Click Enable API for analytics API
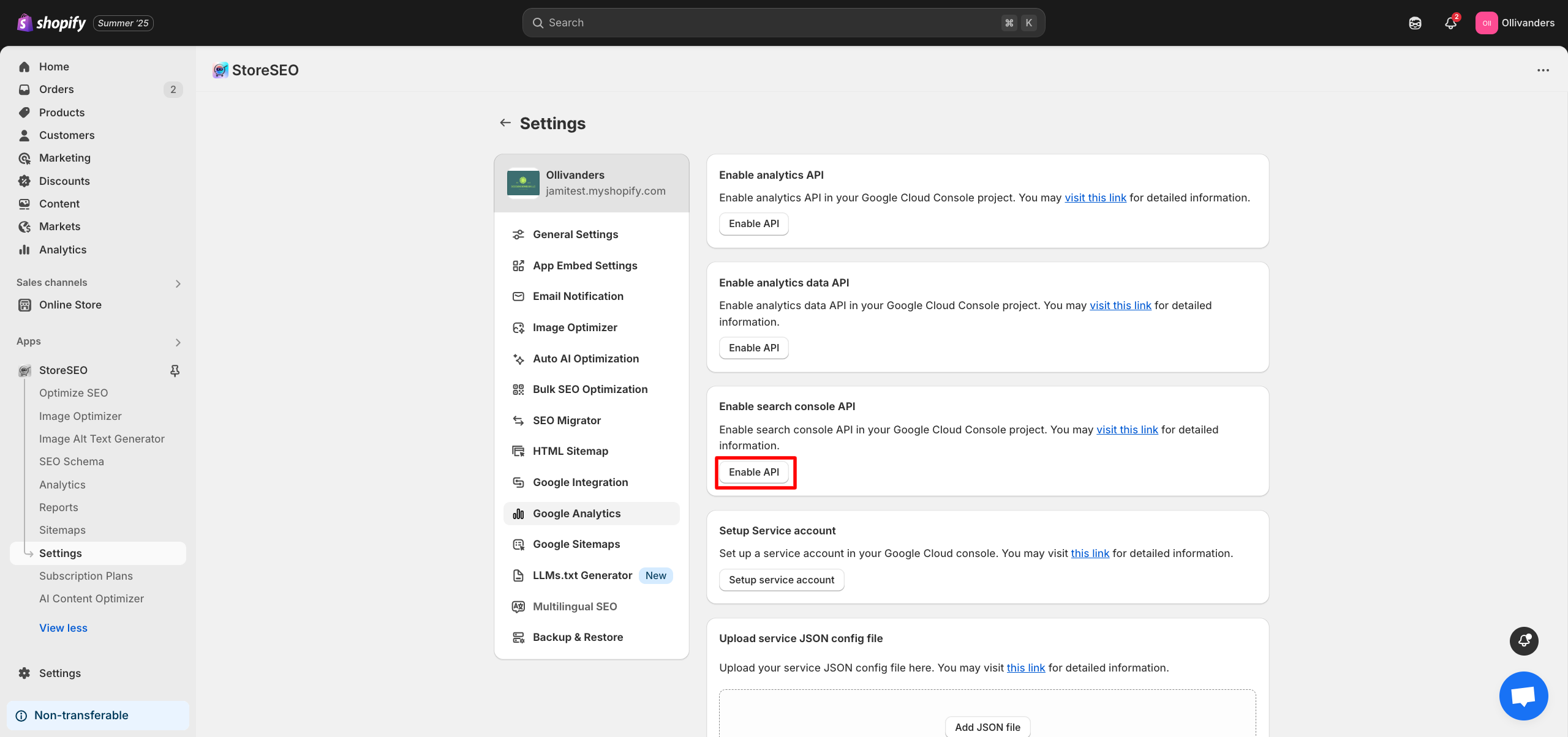 click(x=753, y=224)
